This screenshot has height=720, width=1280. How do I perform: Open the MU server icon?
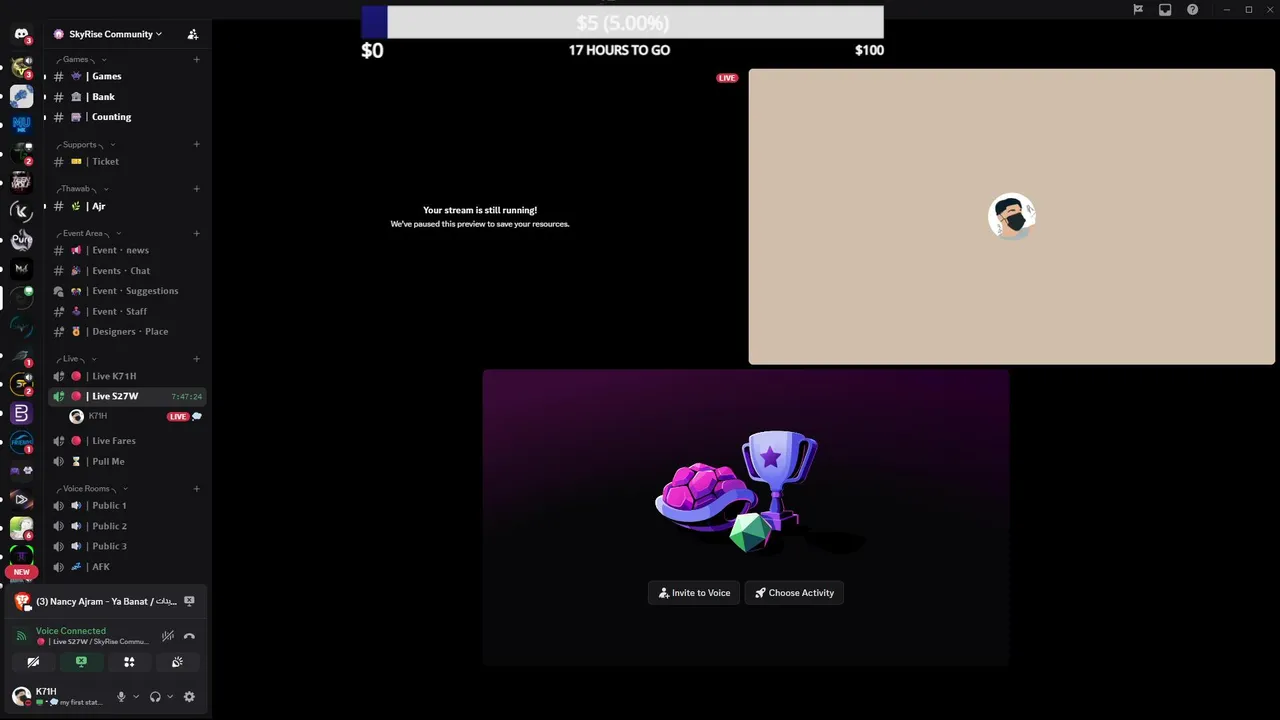pyautogui.click(x=21, y=124)
